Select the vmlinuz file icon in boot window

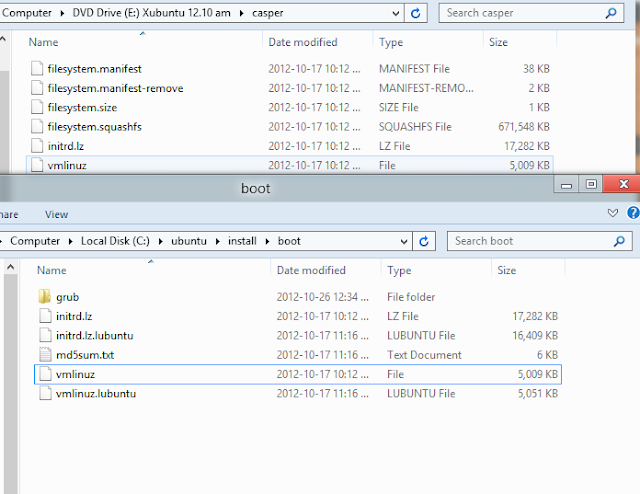click(45, 374)
